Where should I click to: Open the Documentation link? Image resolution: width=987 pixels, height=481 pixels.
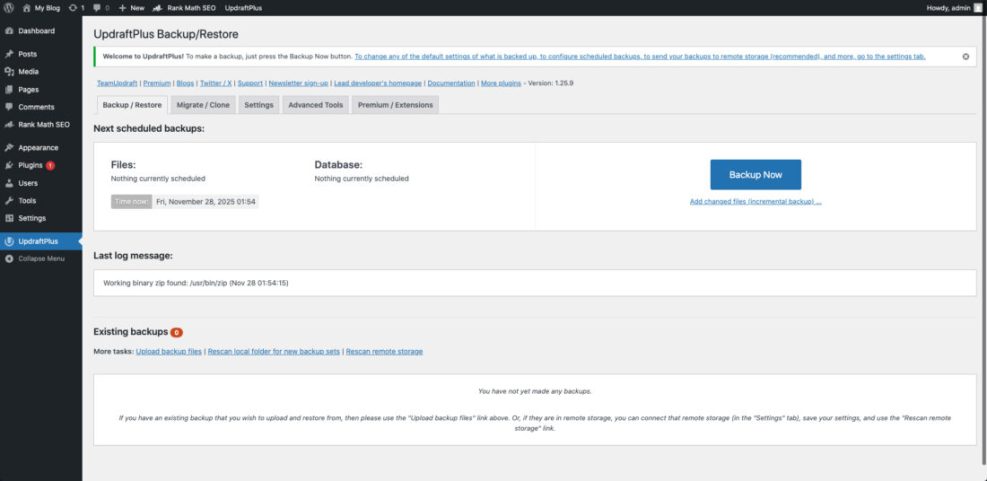point(451,83)
